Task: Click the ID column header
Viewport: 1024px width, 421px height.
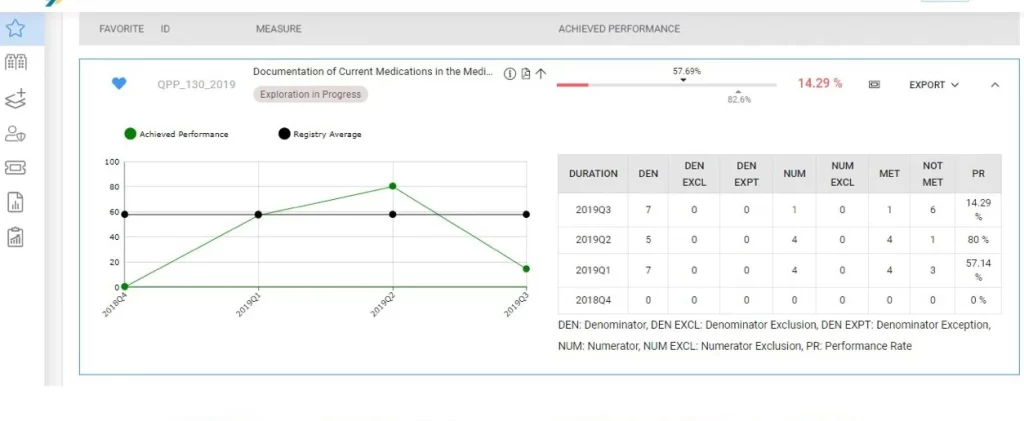Action: point(165,29)
